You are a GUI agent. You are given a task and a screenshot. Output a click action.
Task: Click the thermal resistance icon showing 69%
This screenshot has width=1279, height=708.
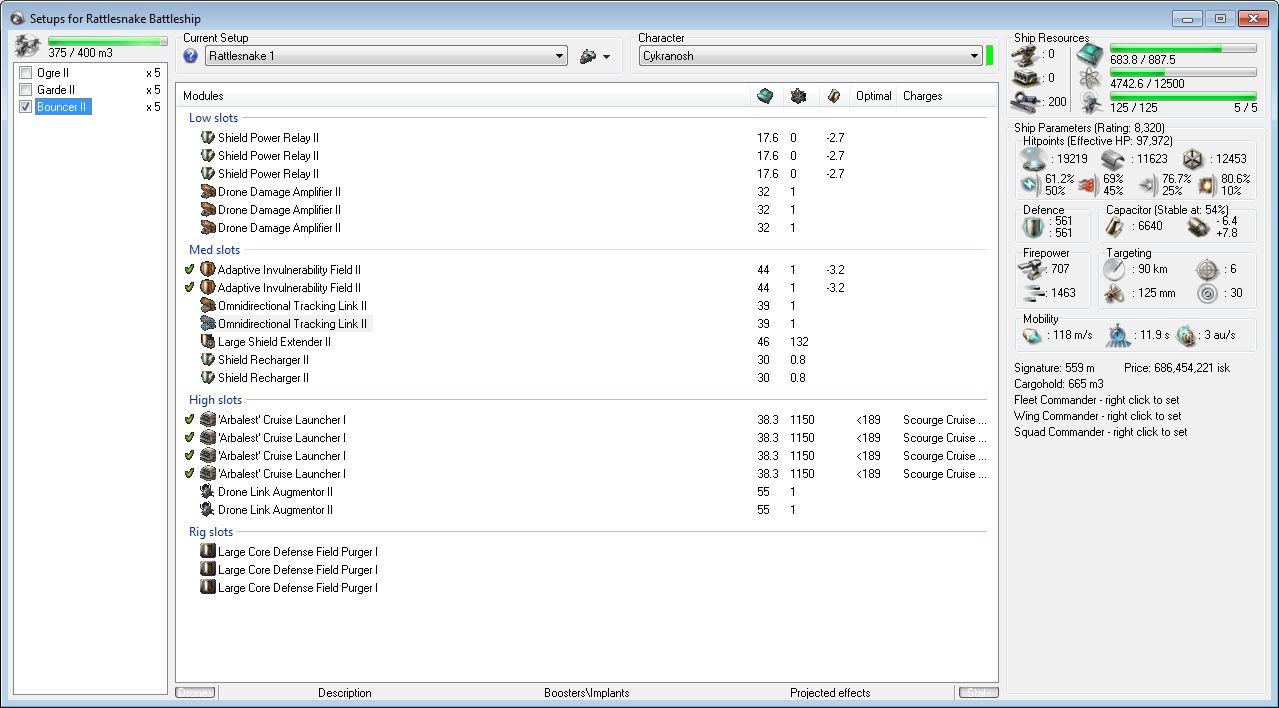[1087, 184]
